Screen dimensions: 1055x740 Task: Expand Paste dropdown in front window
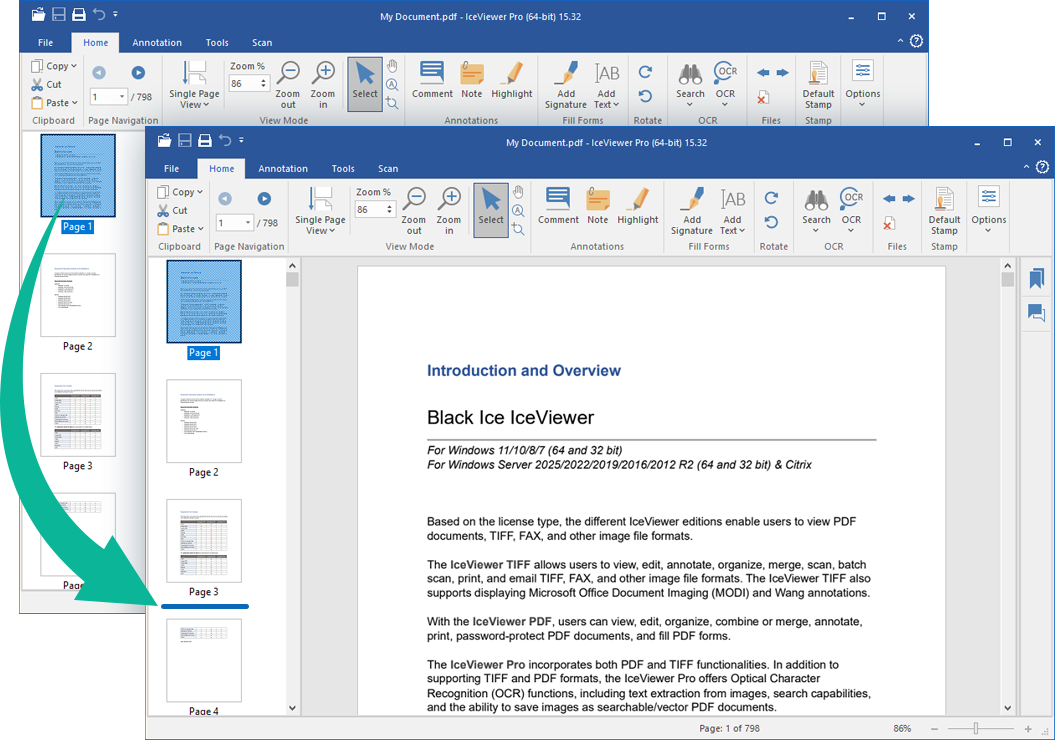click(x=200, y=229)
